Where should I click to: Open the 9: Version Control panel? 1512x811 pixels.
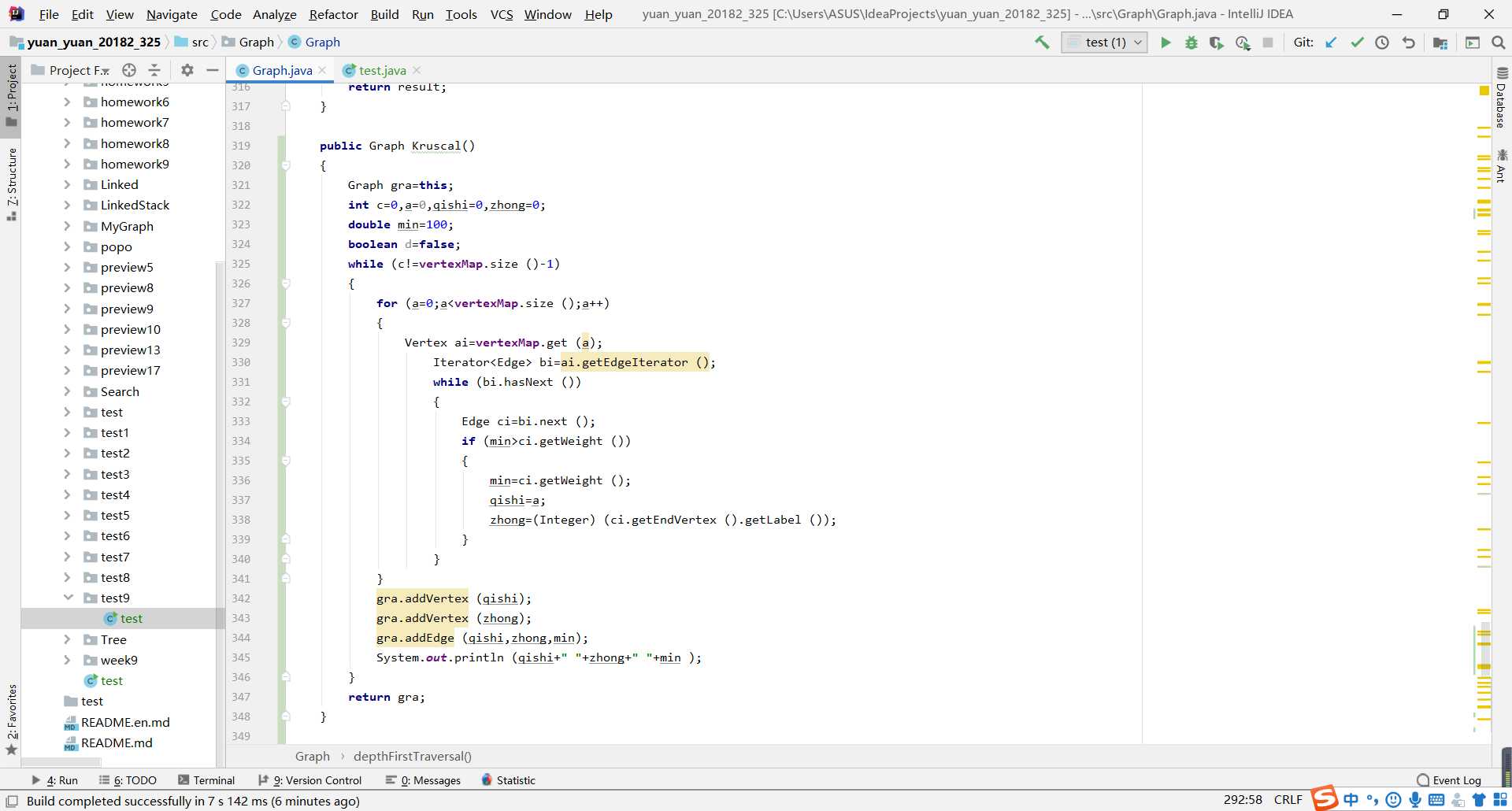(x=309, y=780)
